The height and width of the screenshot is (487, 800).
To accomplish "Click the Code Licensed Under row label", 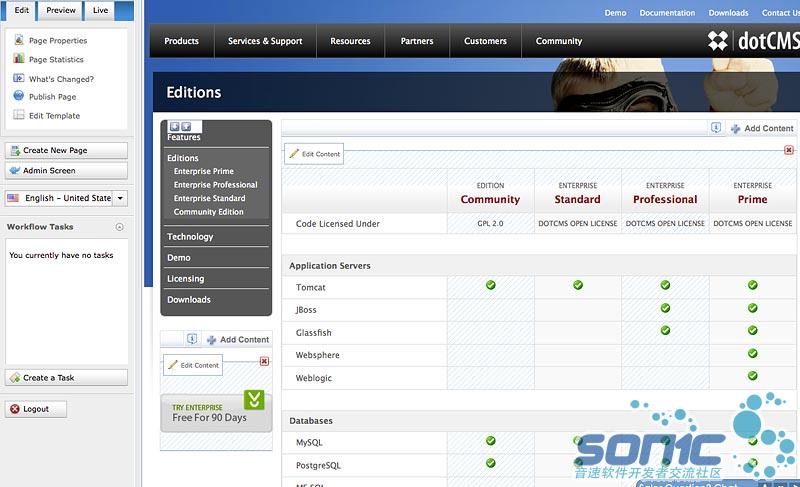I will [338, 224].
